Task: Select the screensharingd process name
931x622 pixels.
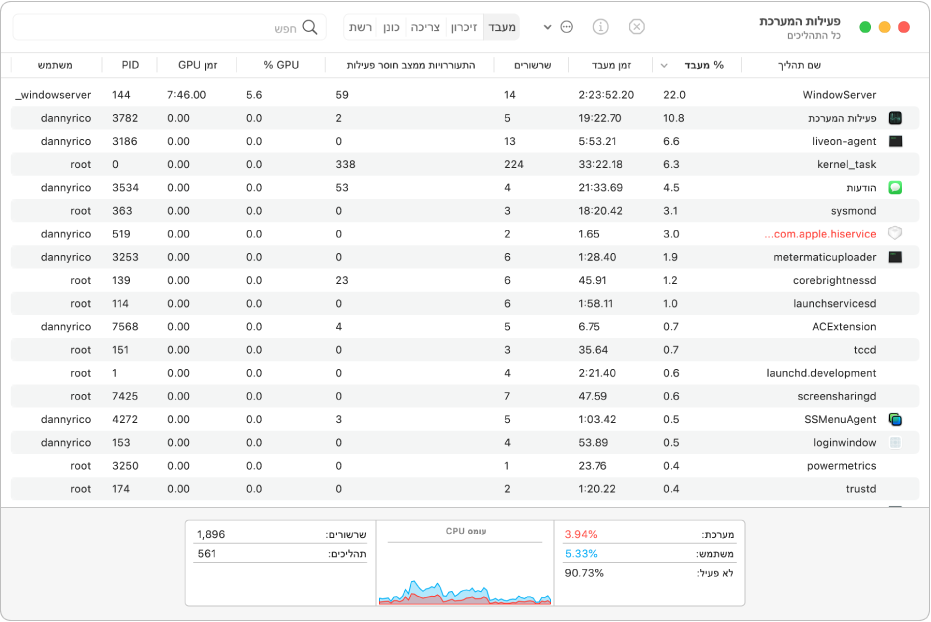Action: coord(837,396)
